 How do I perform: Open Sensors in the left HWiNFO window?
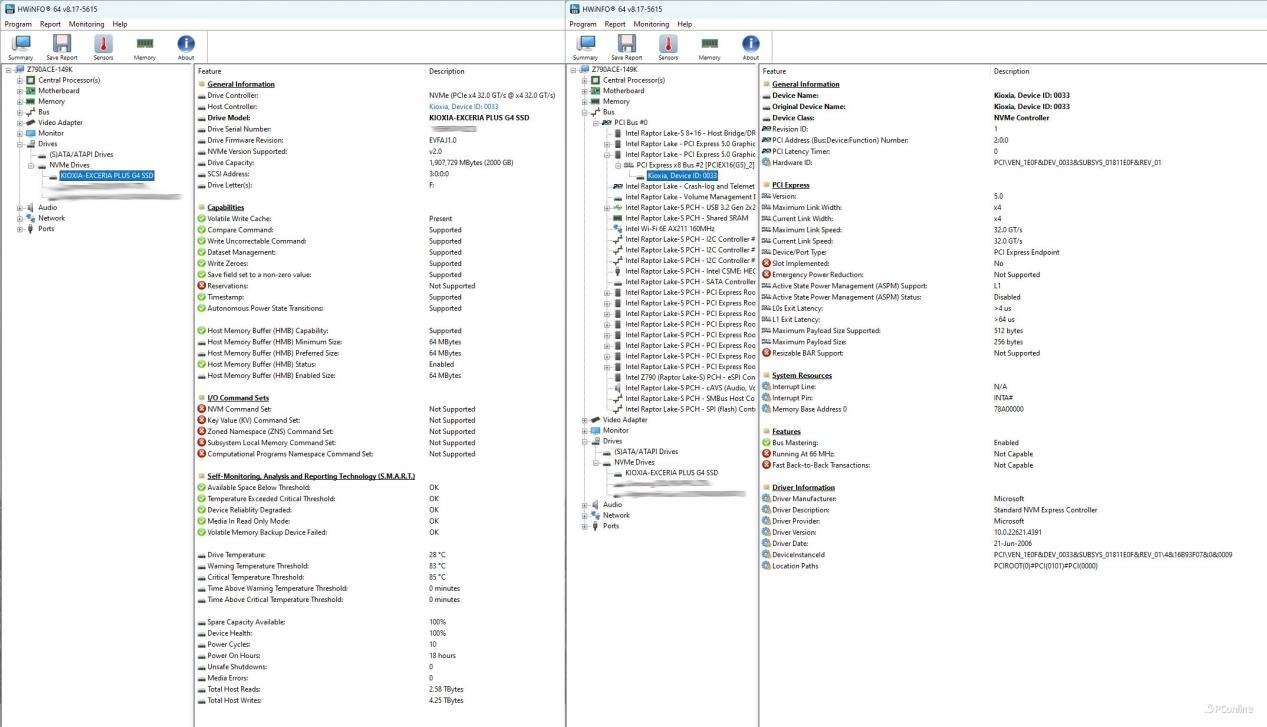[x=103, y=47]
